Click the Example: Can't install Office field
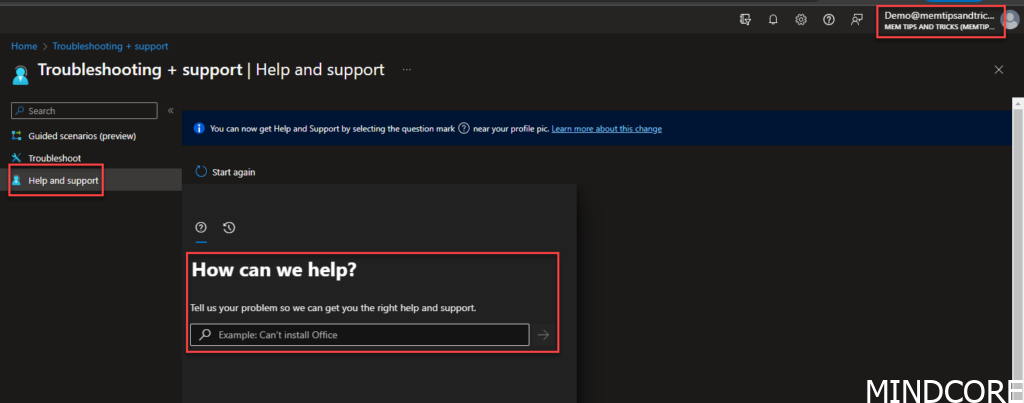The width and height of the screenshot is (1024, 403). (x=360, y=334)
